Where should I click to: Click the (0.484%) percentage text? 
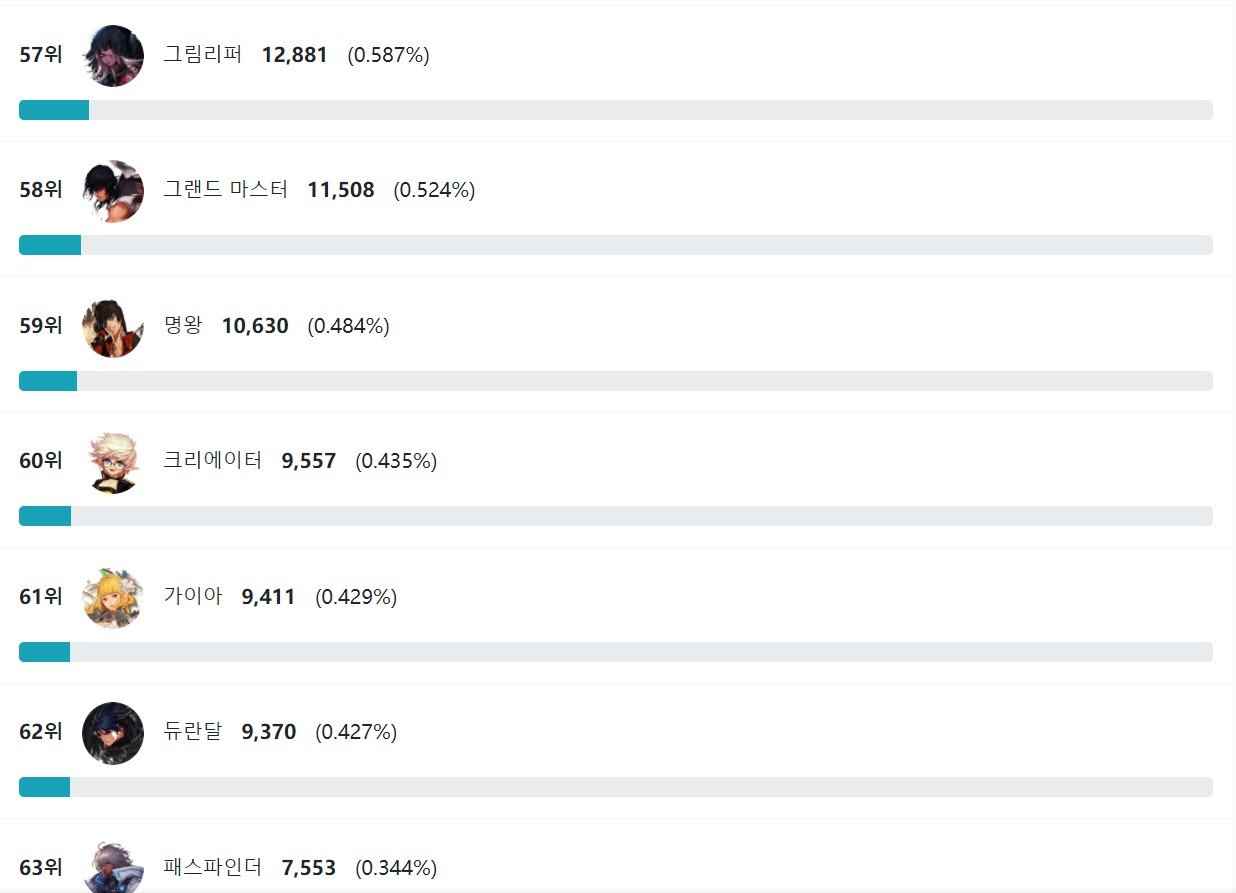click(348, 326)
